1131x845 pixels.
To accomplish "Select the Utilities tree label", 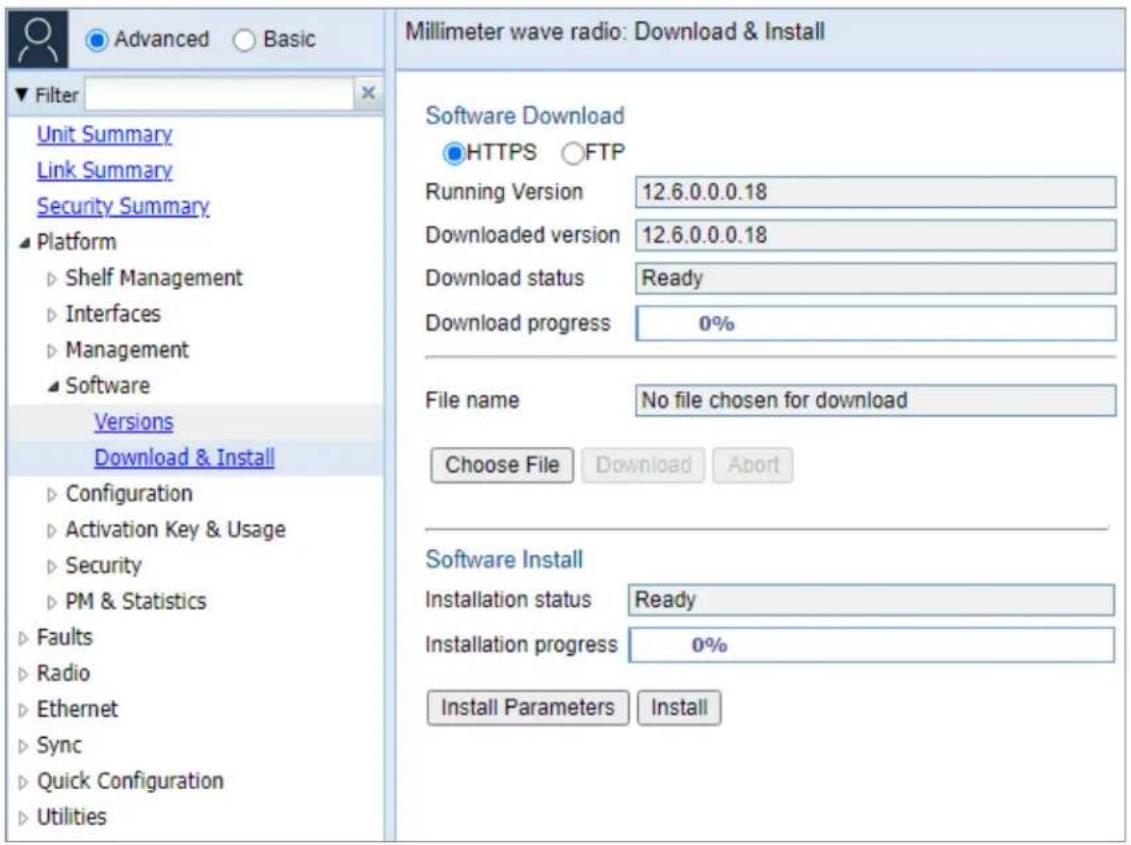I will pos(71,817).
